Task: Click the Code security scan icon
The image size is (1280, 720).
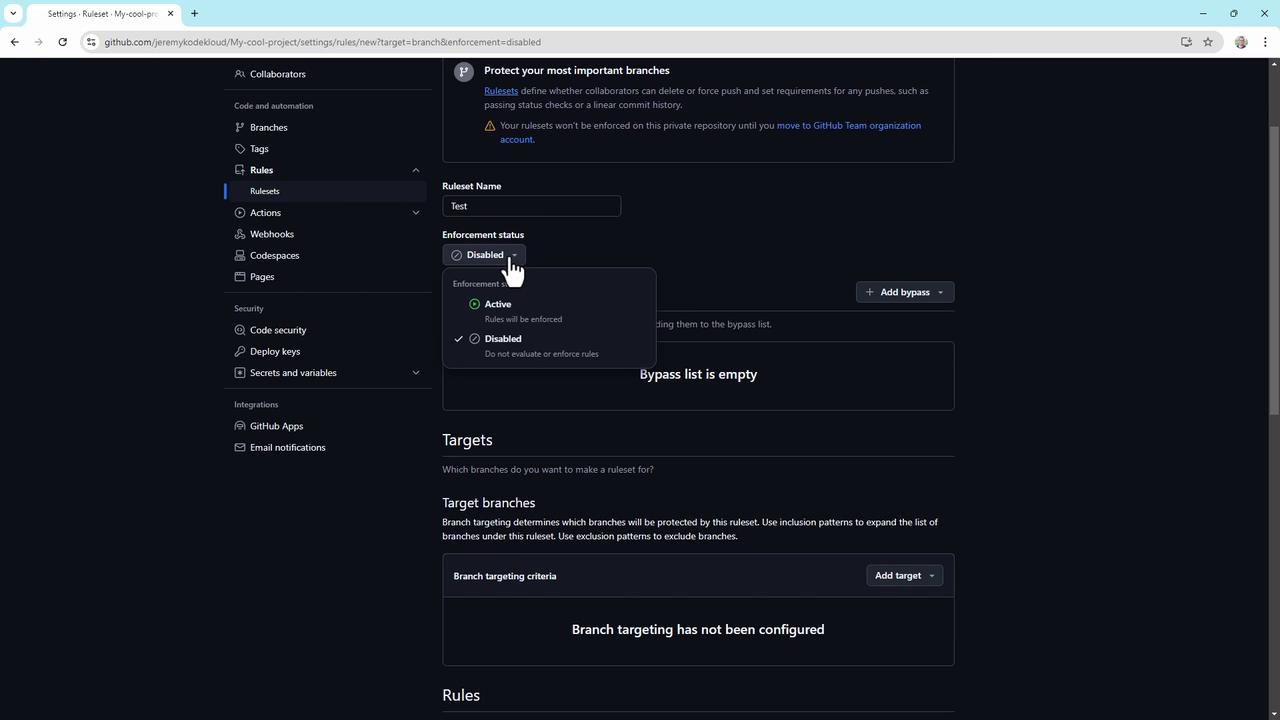Action: 240,330
